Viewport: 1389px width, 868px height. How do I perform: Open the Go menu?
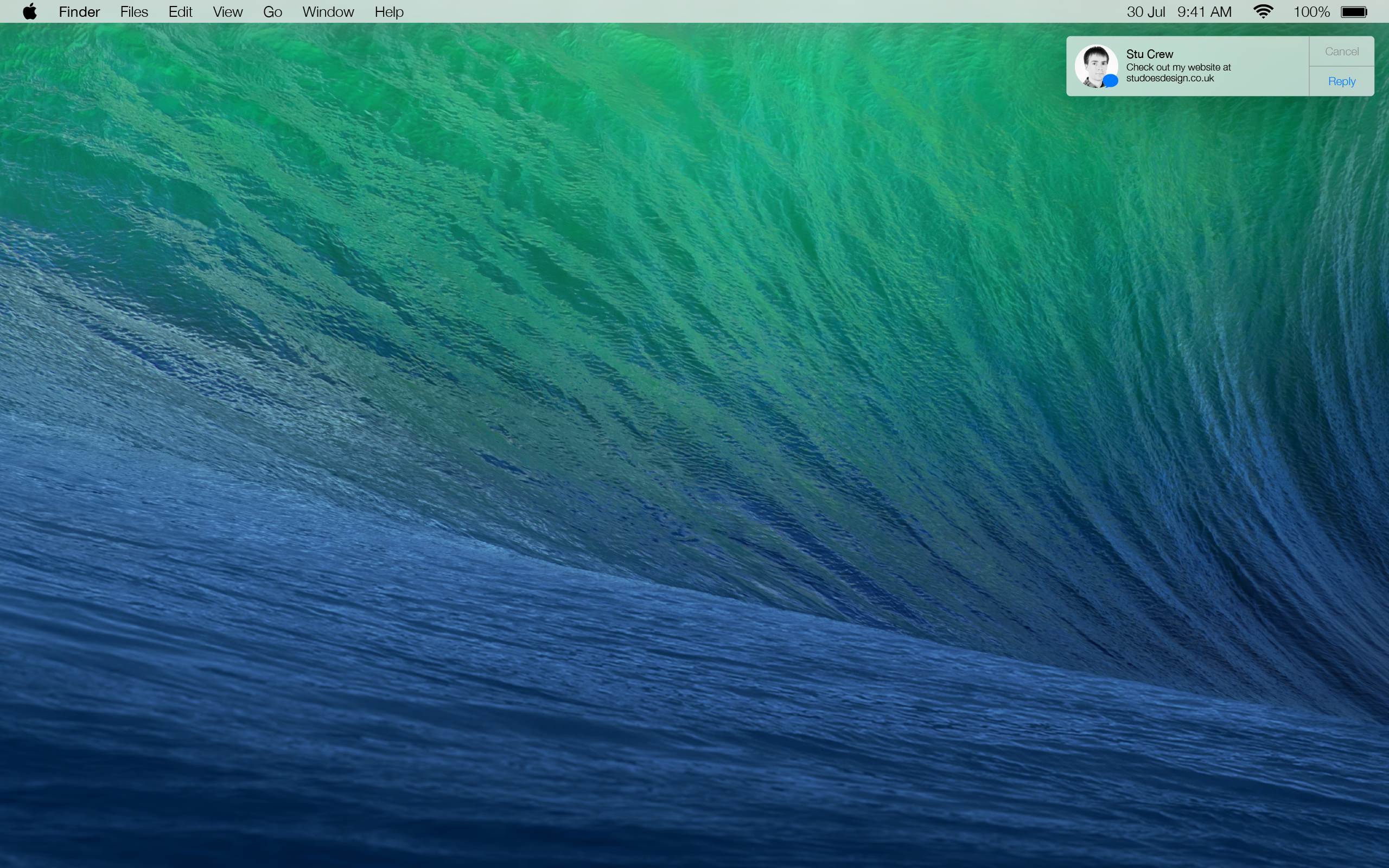[272, 11]
